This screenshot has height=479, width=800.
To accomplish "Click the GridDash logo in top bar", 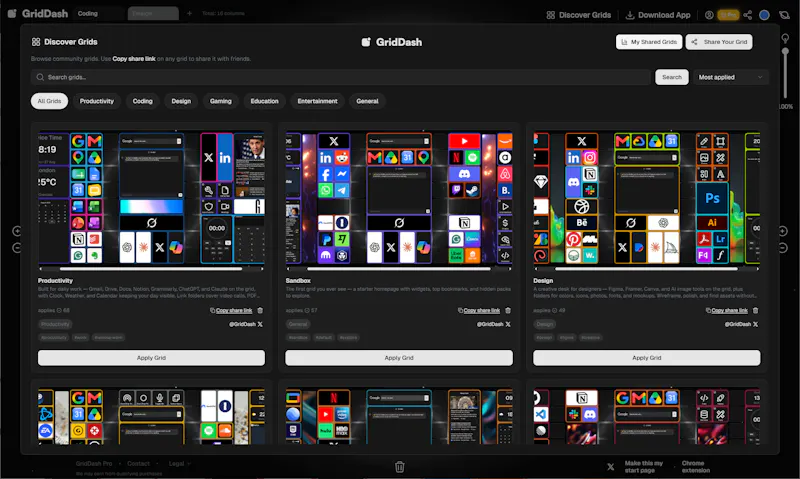I will coord(38,14).
